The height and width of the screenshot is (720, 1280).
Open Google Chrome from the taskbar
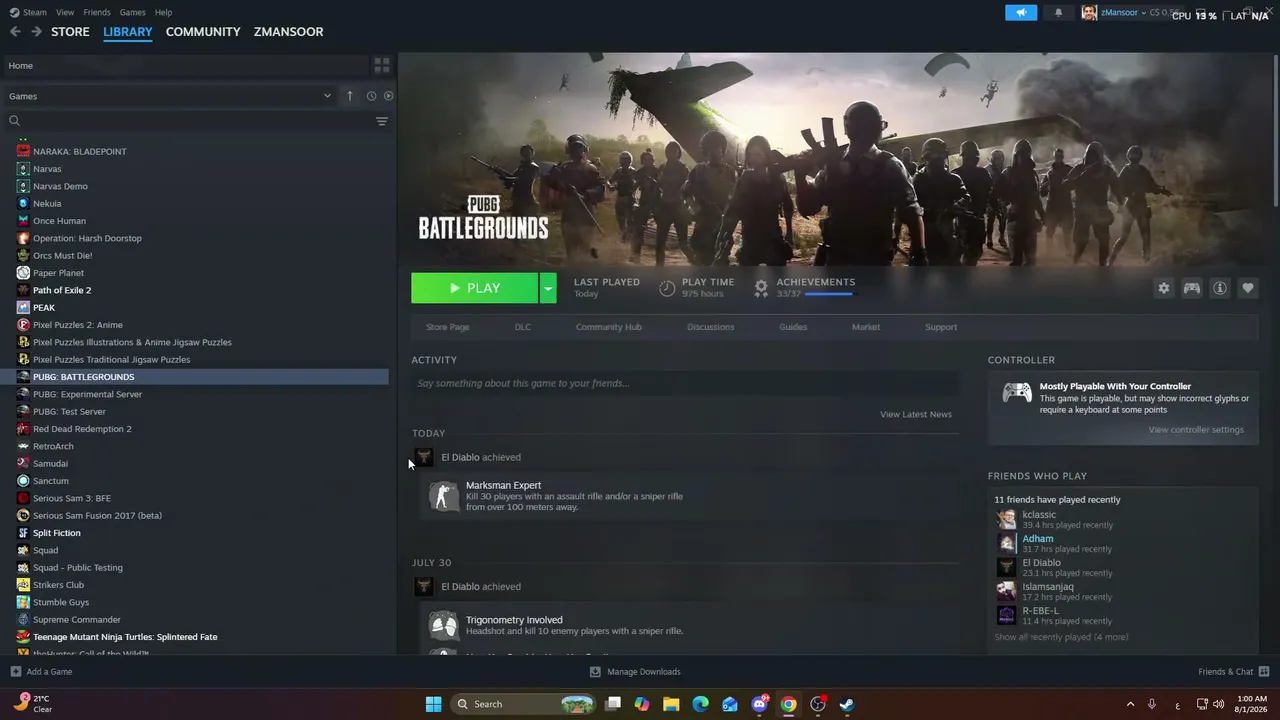coord(788,704)
